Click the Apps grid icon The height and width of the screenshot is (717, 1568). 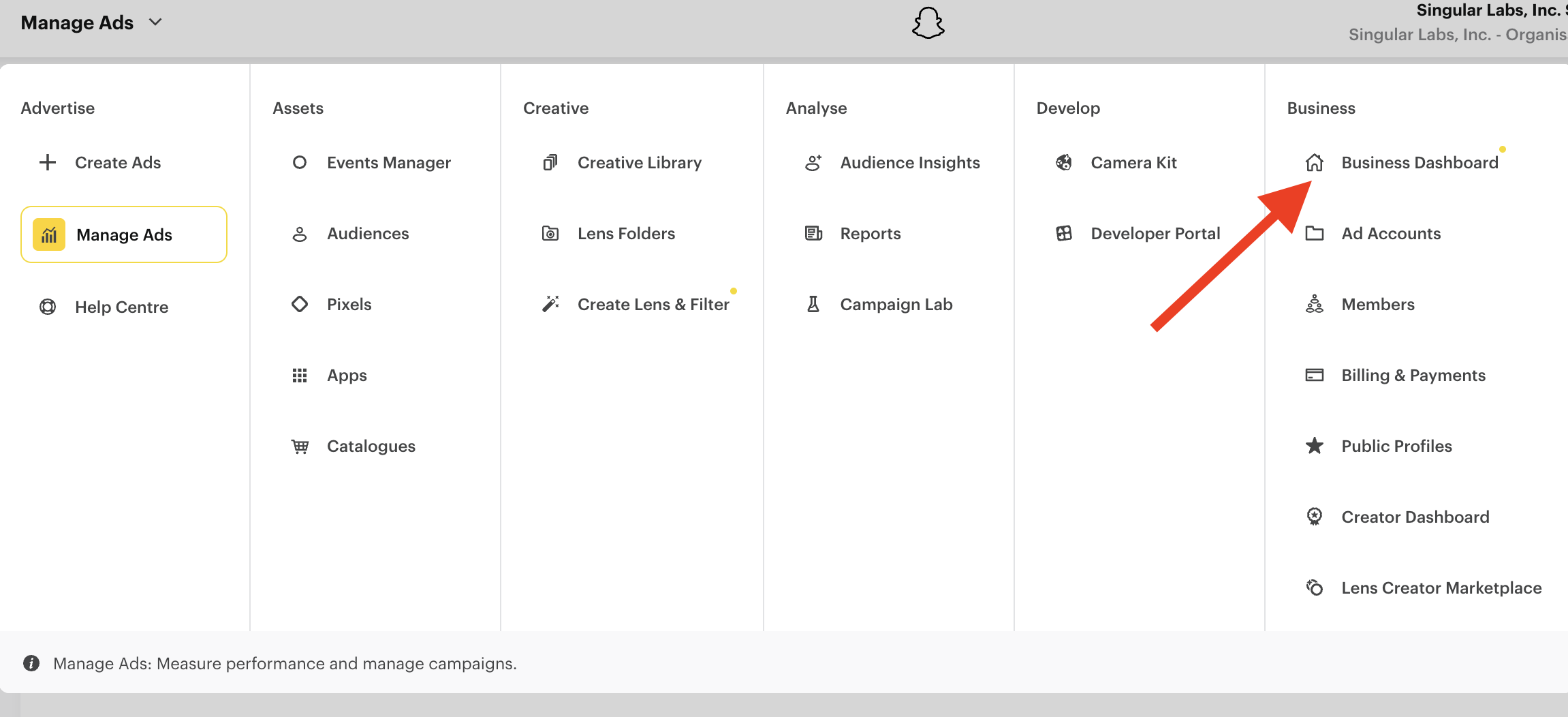pos(300,376)
